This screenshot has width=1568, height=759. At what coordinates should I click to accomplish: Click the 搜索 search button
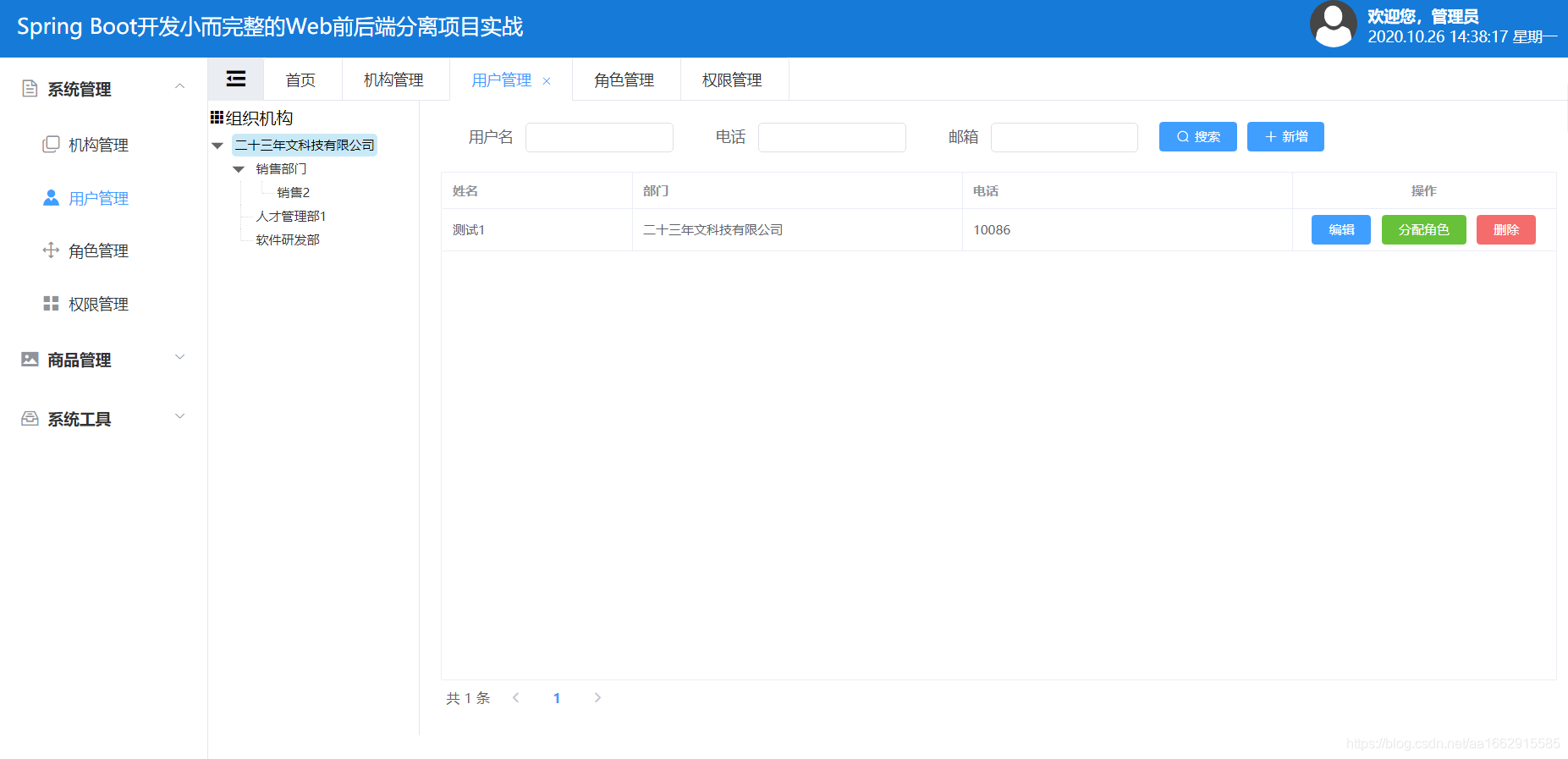1198,136
